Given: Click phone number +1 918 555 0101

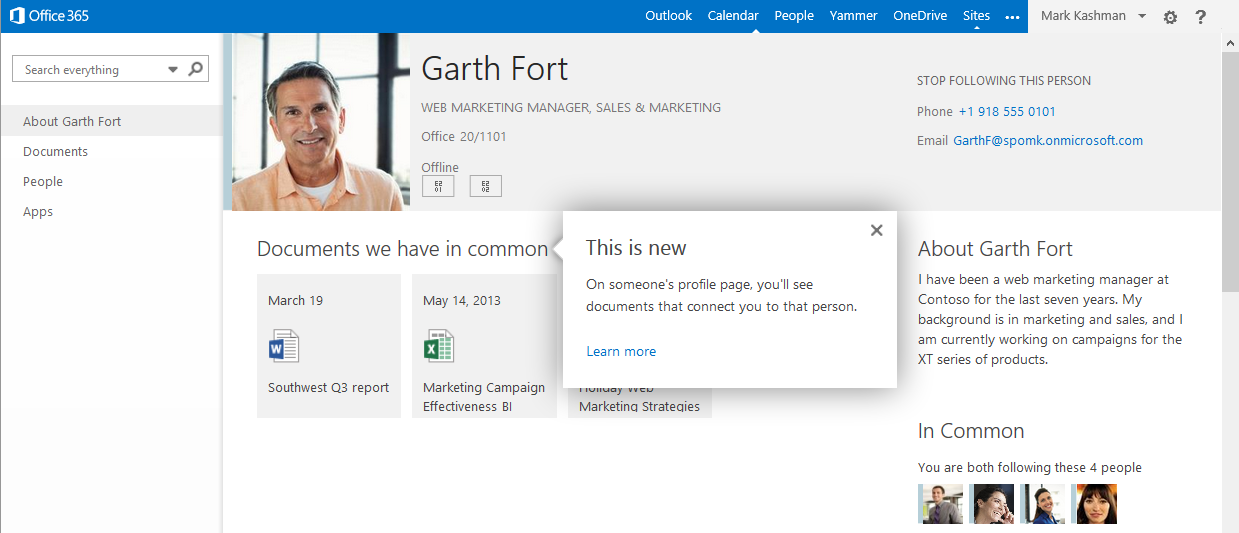Looking at the screenshot, I should [x=1007, y=111].
